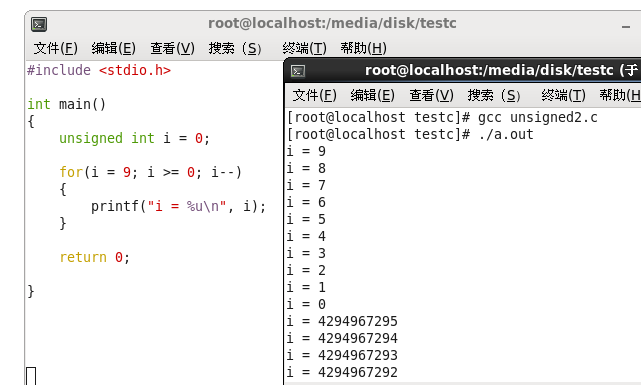The width and height of the screenshot is (641, 385).
Task: Click output line i = 4294967294
Action: [342, 338]
